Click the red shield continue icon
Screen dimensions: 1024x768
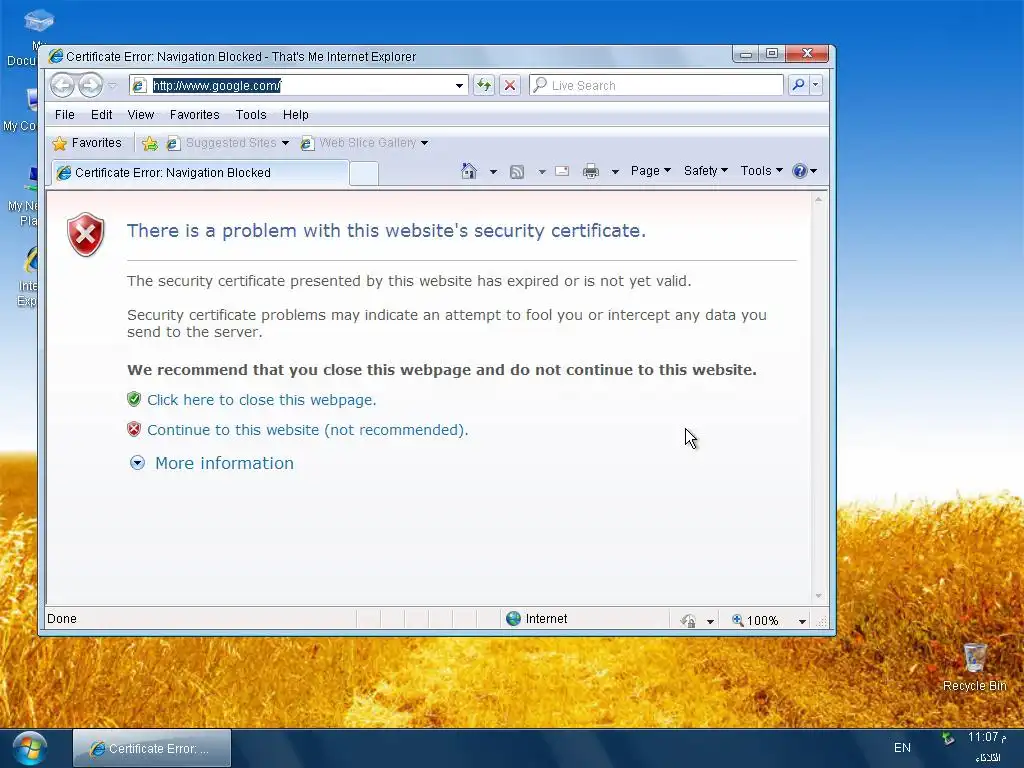coord(134,429)
